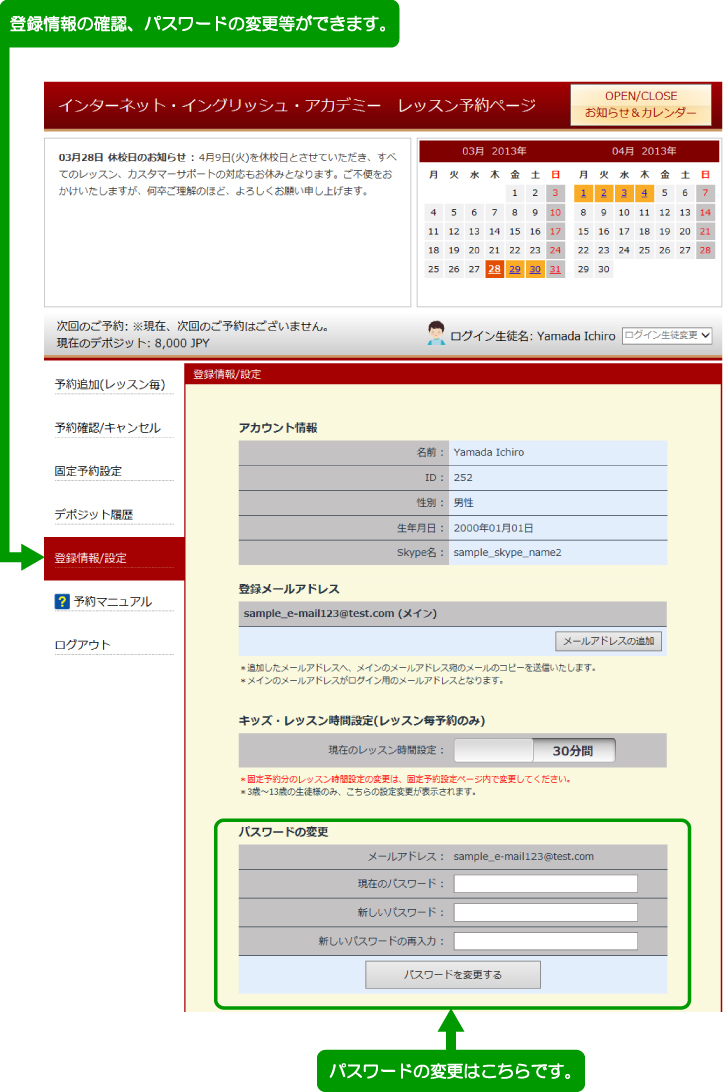Click OPEN/CLOSE お知らせ&カレンダー button
Image resolution: width=724 pixels, height=1092 pixels.
click(x=640, y=104)
